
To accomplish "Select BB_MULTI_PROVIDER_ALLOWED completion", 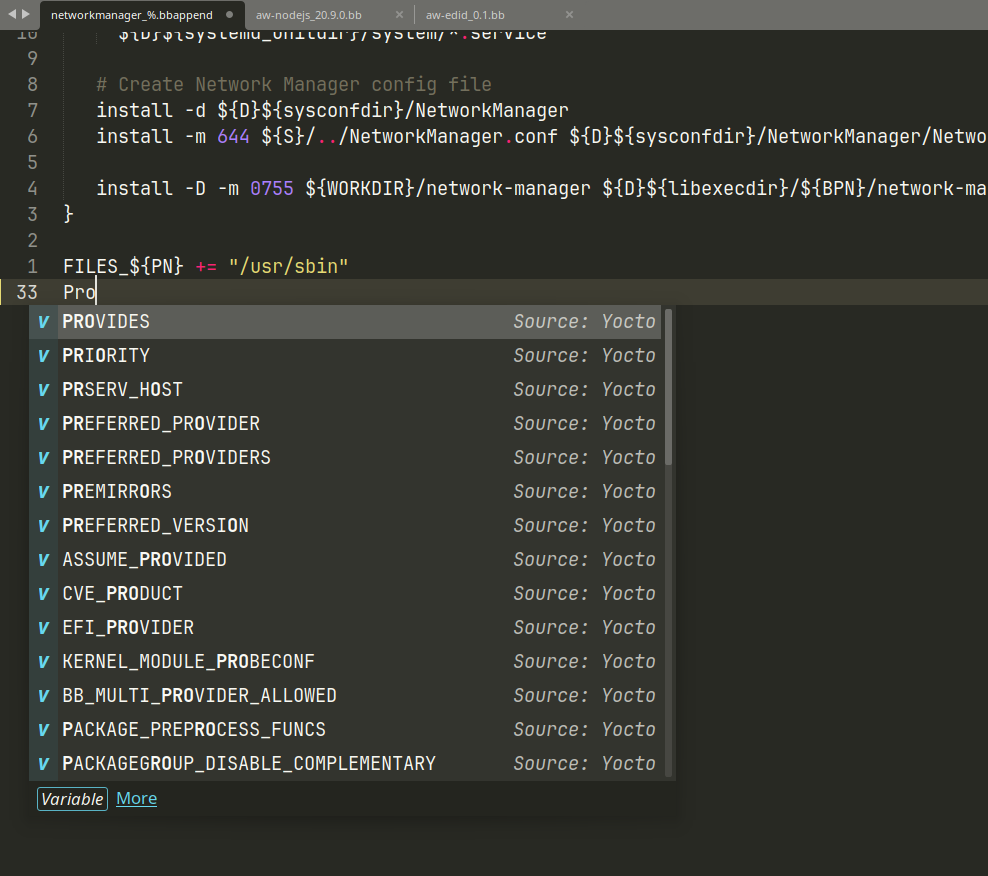I will [x=345, y=696].
